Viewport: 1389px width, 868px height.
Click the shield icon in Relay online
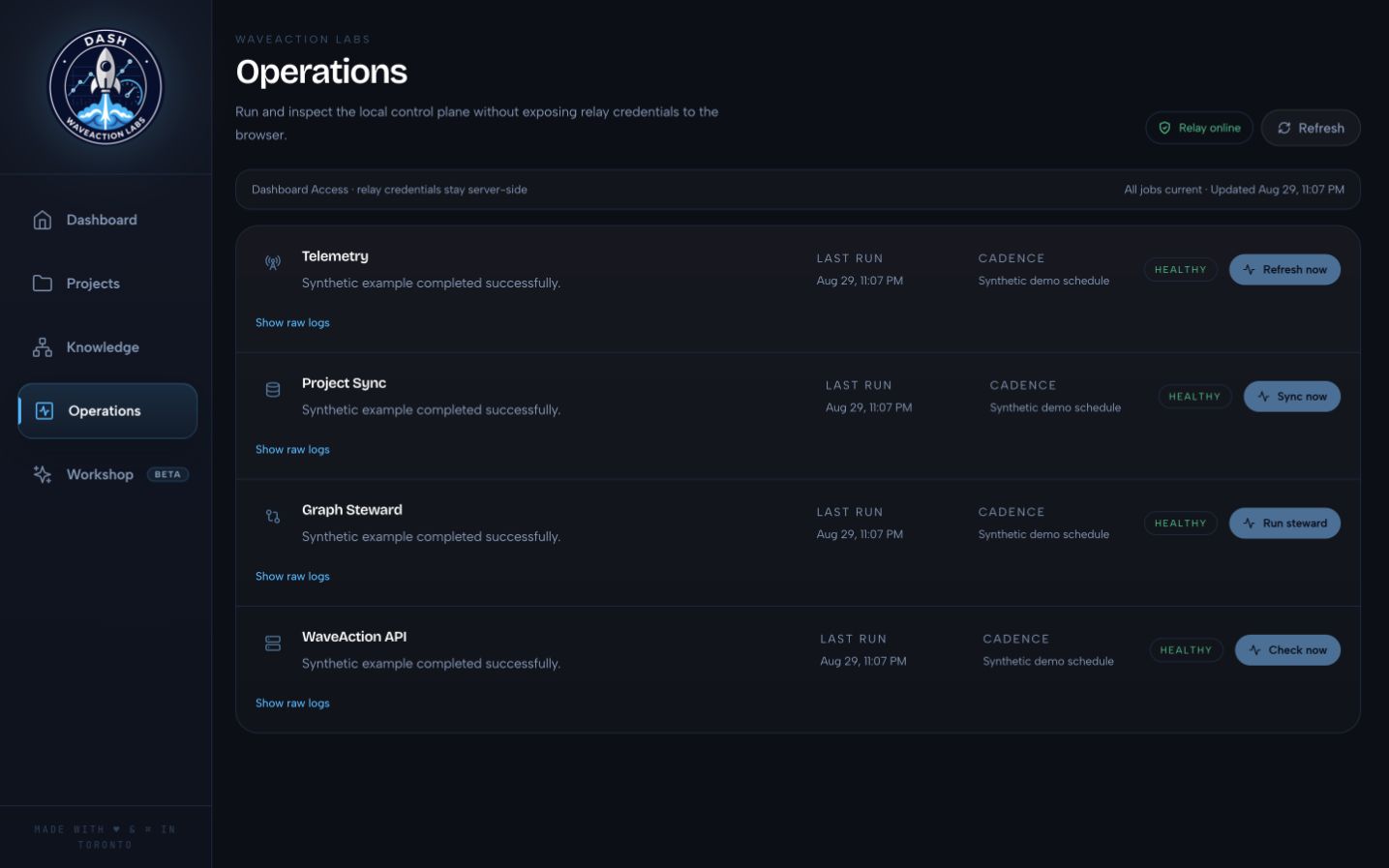[x=1164, y=128]
